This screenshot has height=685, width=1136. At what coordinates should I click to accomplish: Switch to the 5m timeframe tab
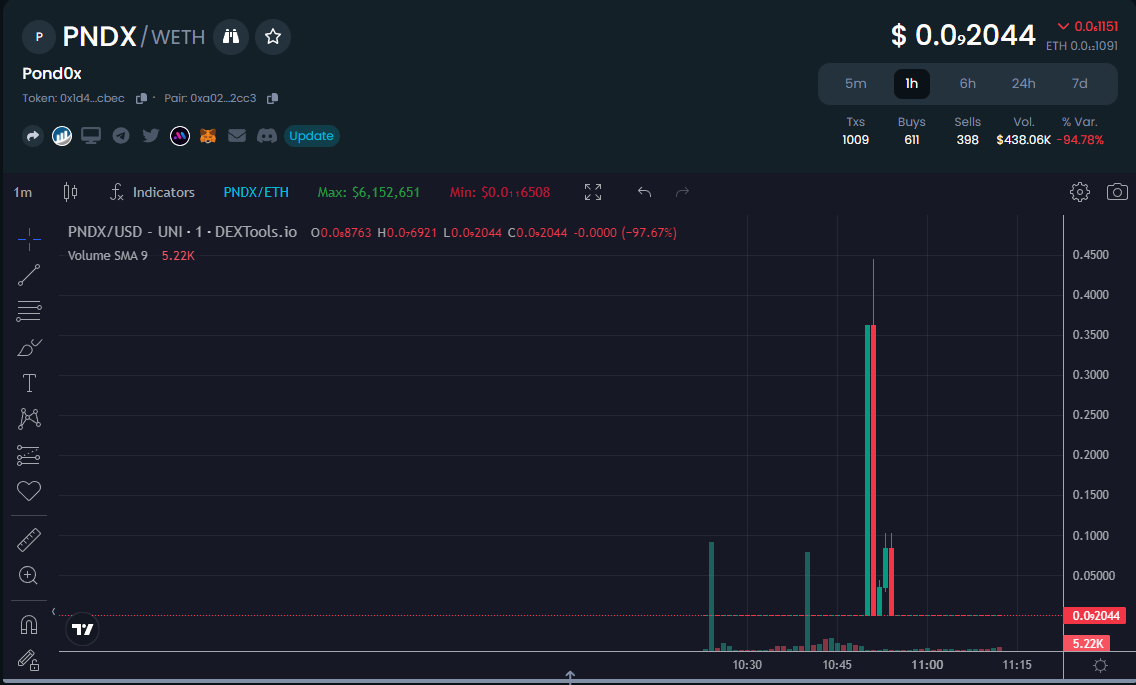[855, 83]
